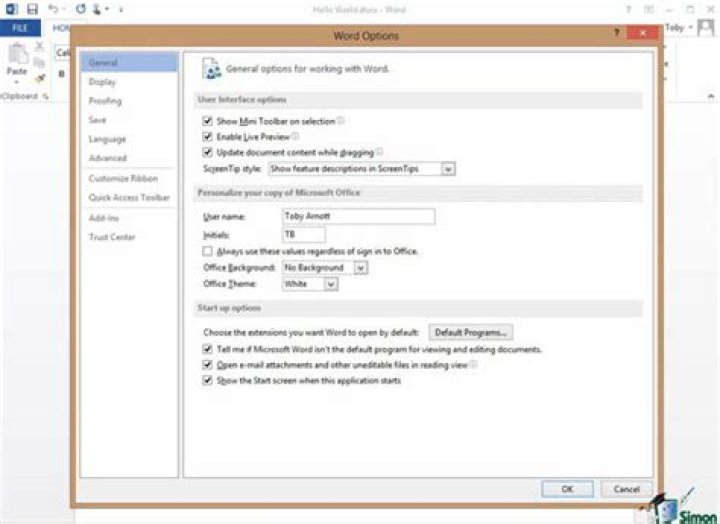Screen dimensions: 720x524
Task: Select the Language category
Action: click(x=129, y=139)
